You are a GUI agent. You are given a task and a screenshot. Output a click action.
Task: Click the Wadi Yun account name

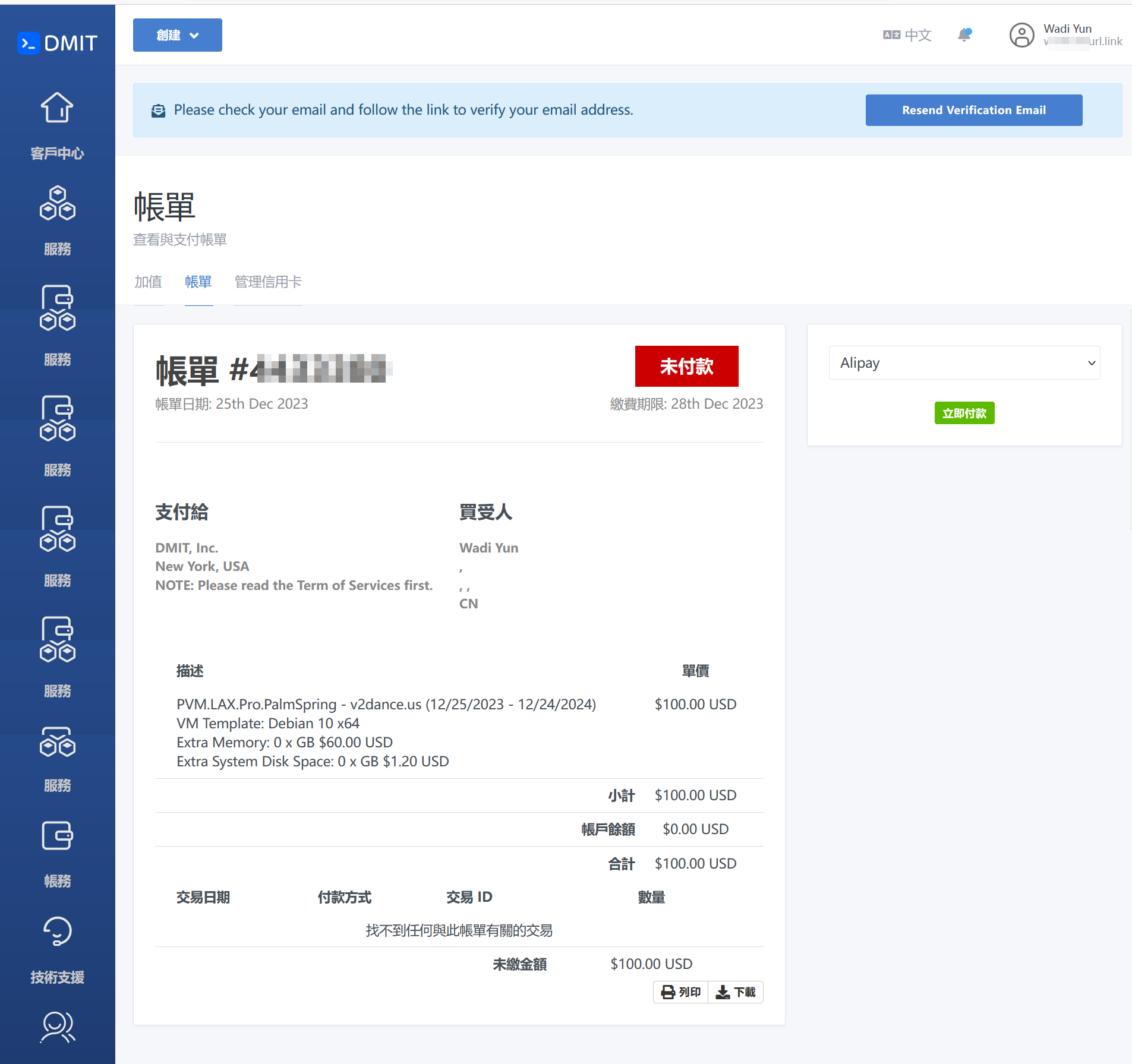tap(1067, 29)
